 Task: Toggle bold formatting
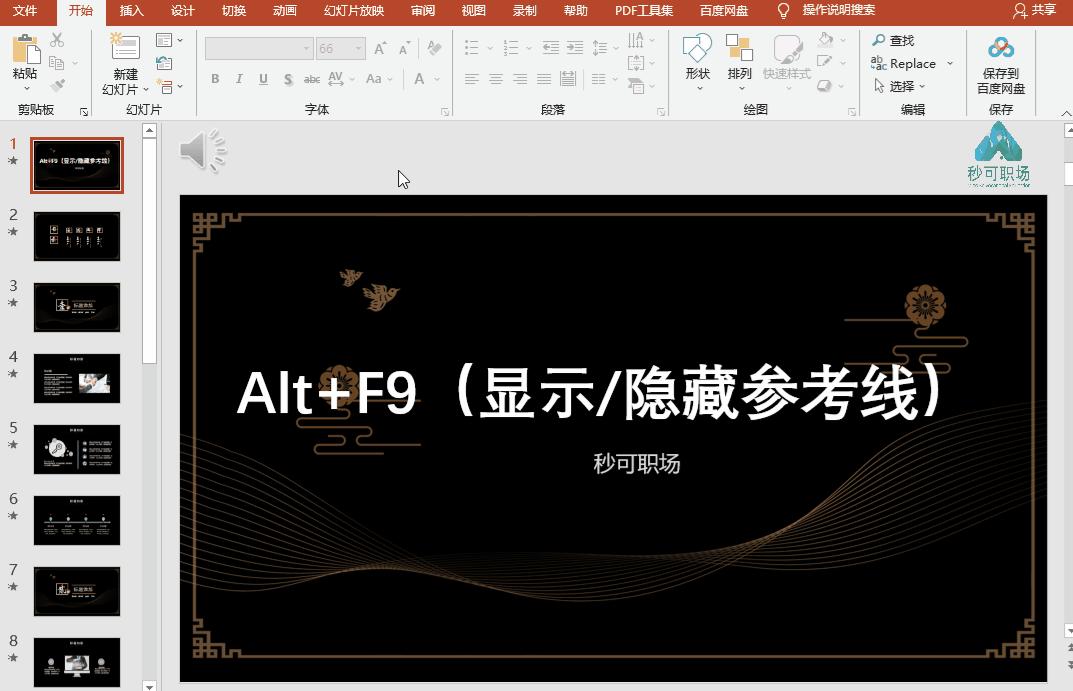click(x=215, y=78)
